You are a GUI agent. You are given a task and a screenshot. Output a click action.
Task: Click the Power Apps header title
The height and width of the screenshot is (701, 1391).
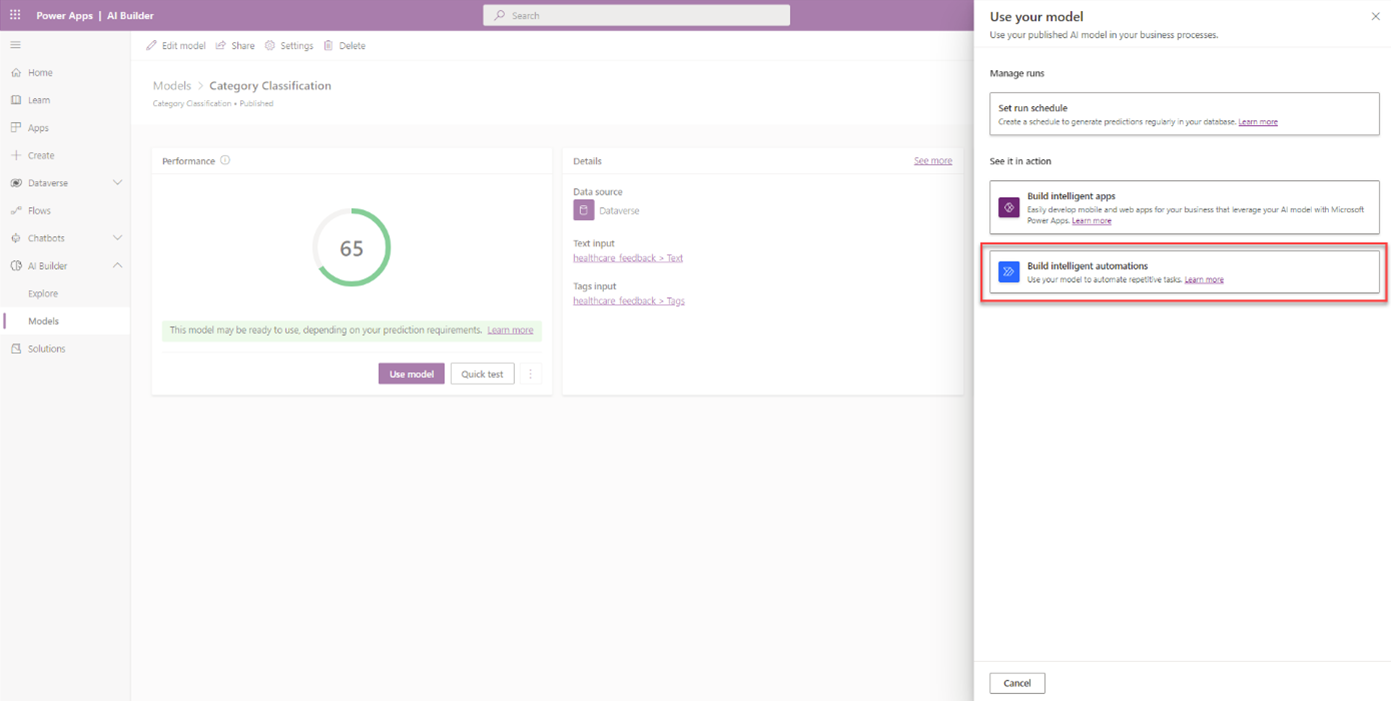click(64, 16)
